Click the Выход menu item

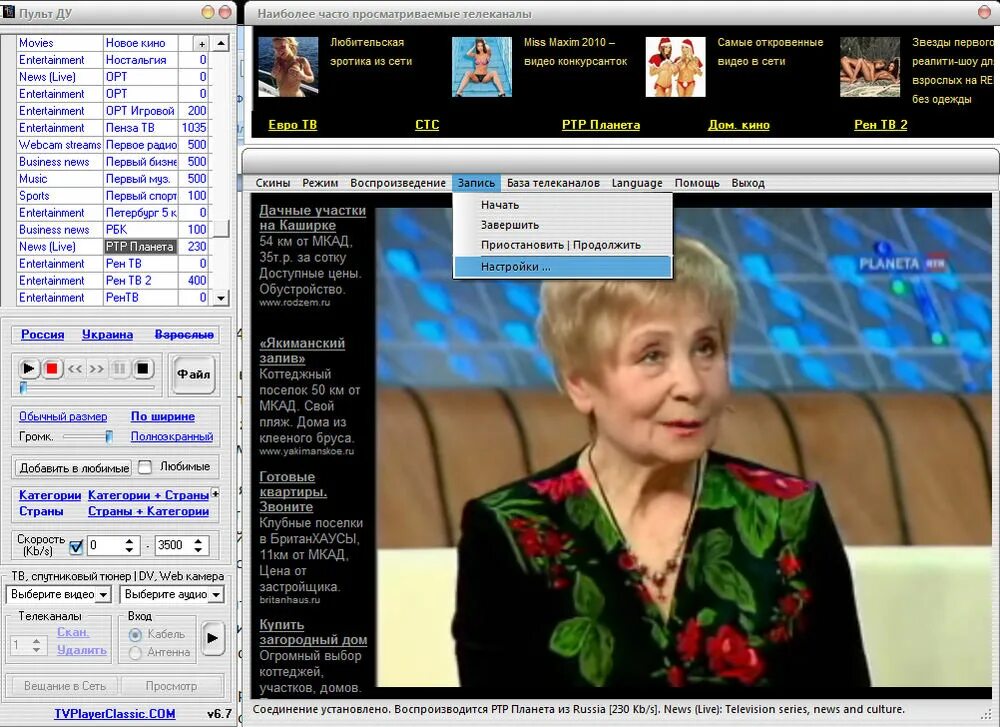point(748,183)
